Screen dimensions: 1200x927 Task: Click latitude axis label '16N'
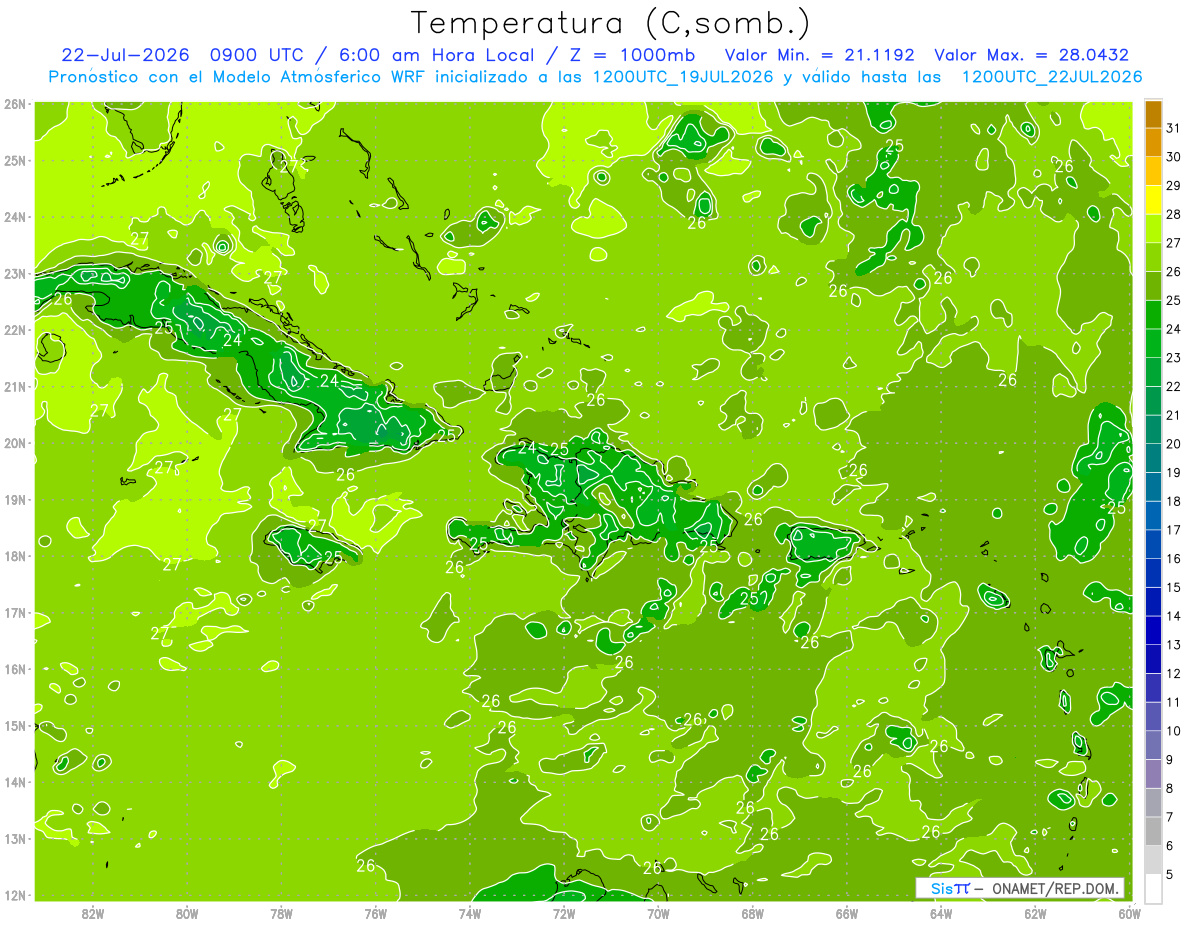coord(16,669)
